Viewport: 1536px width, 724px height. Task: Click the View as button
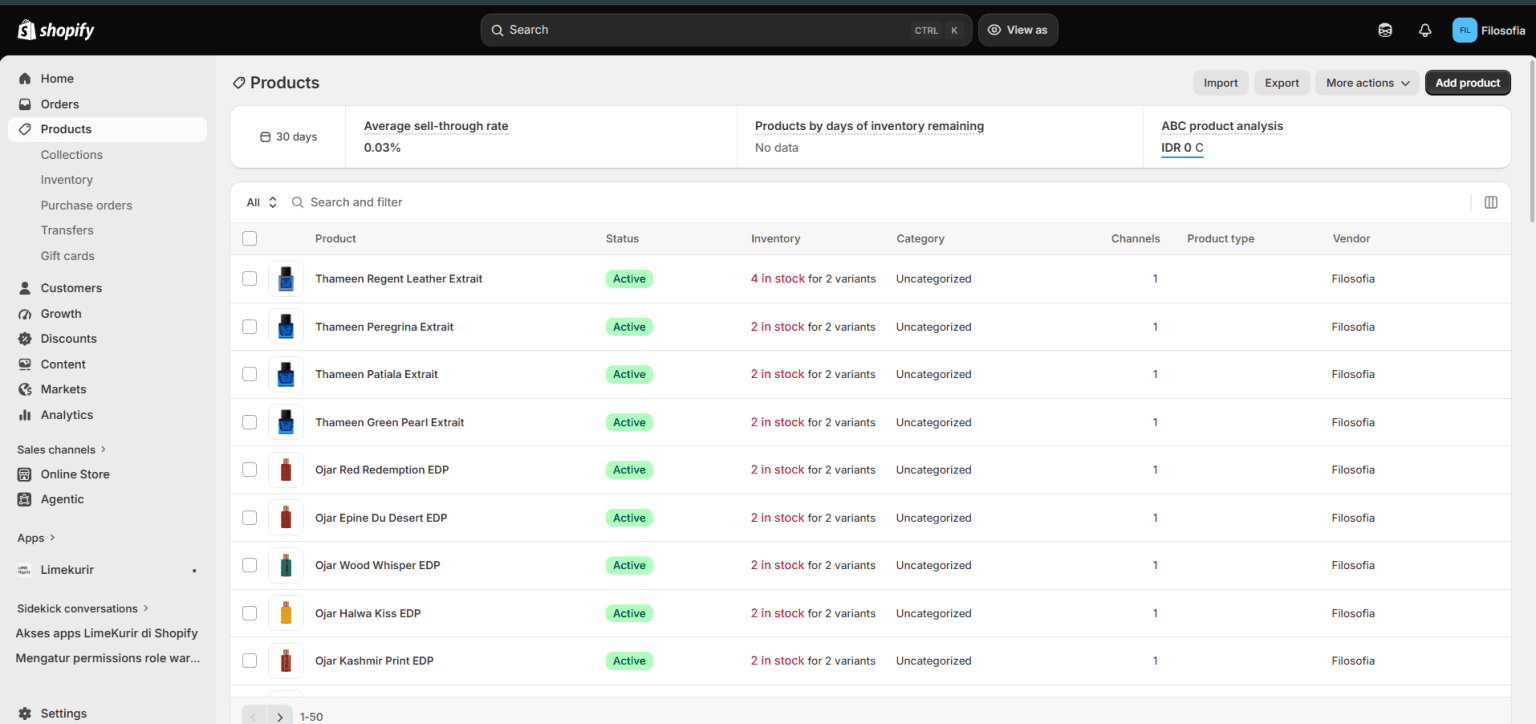[x=1018, y=30]
